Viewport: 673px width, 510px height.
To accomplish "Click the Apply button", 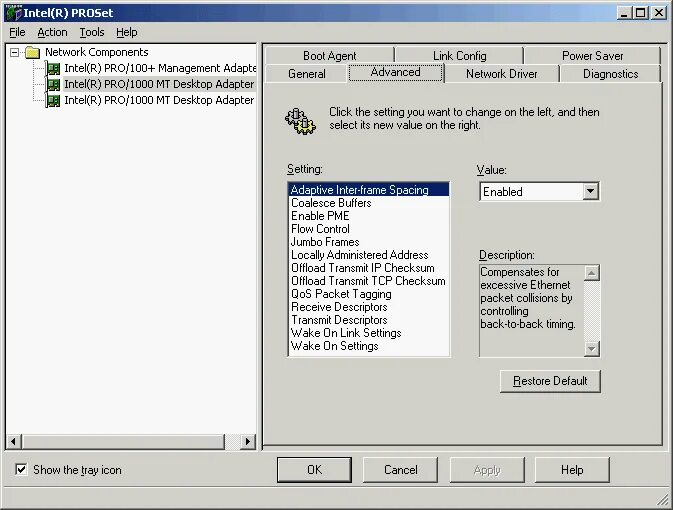I will point(487,470).
